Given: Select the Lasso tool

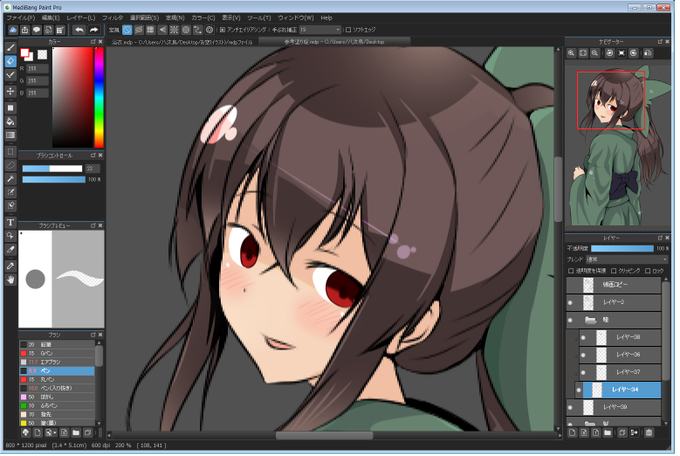Looking at the screenshot, I should [11, 165].
